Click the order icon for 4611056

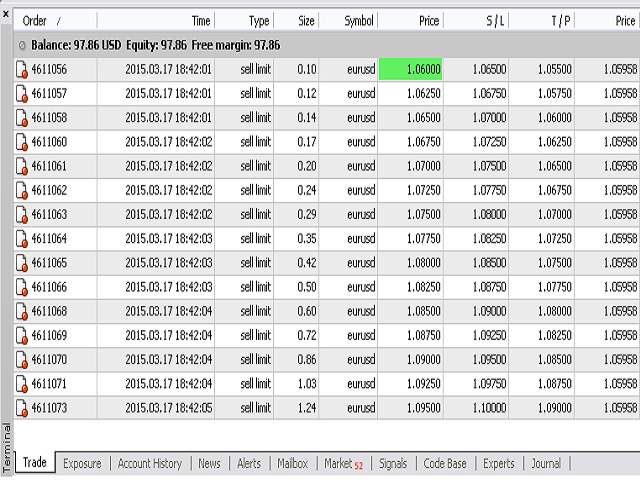click(22, 70)
